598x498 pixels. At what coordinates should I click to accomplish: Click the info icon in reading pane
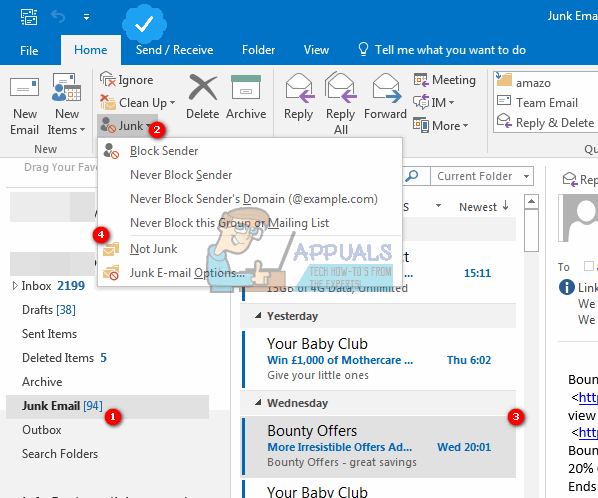tap(567, 287)
